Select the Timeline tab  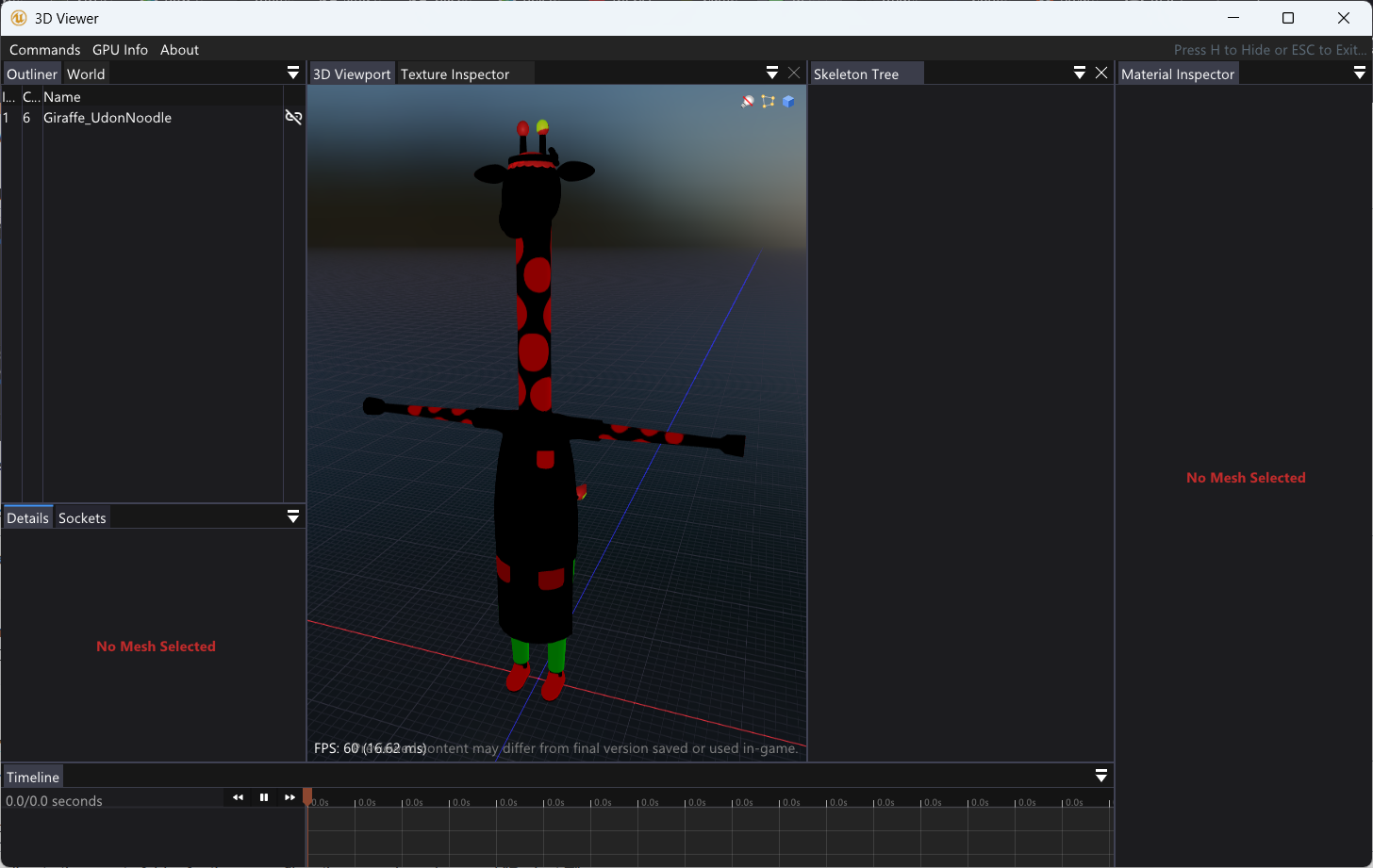(x=33, y=778)
